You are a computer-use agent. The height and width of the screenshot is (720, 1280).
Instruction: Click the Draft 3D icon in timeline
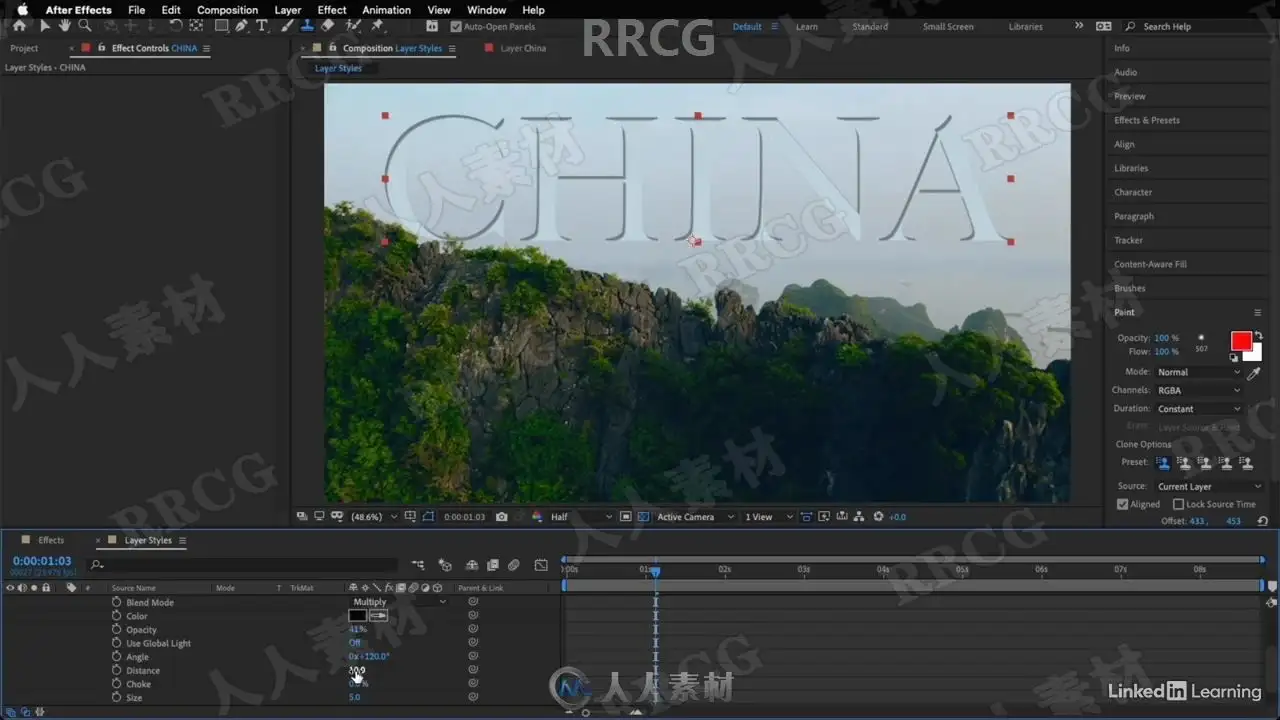[445, 565]
